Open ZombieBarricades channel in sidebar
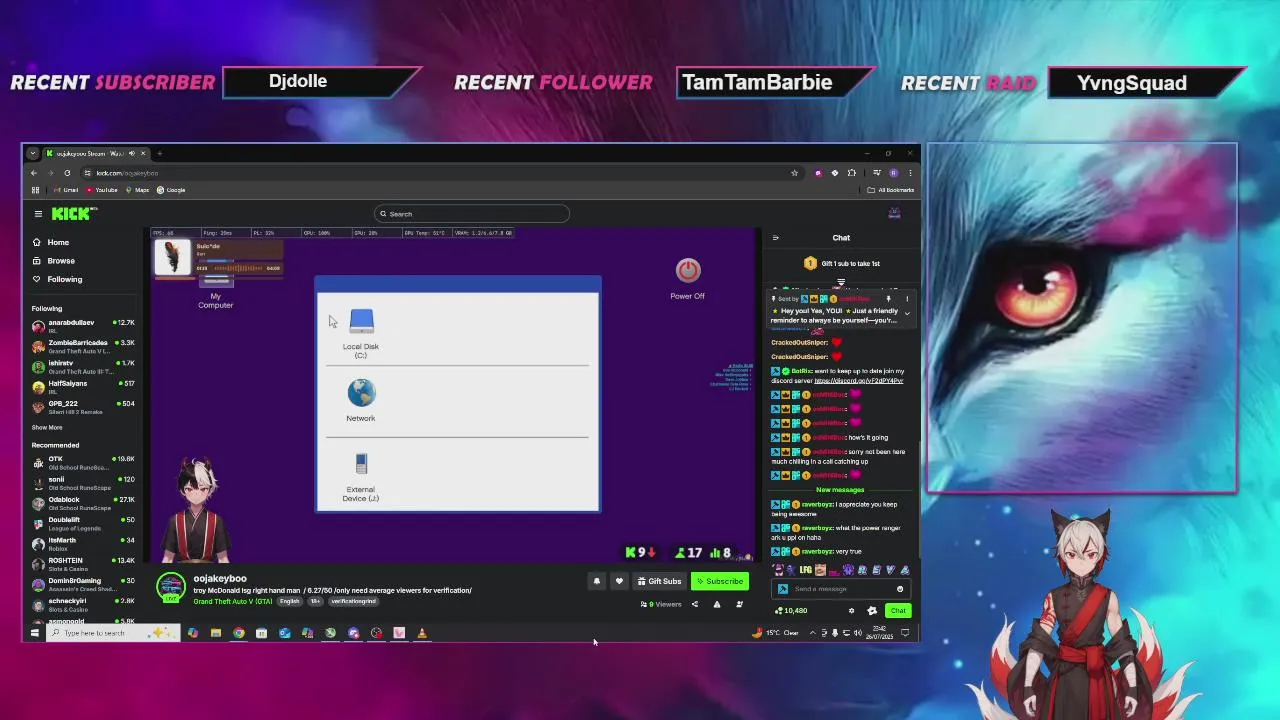This screenshot has height=720, width=1280. (83, 345)
